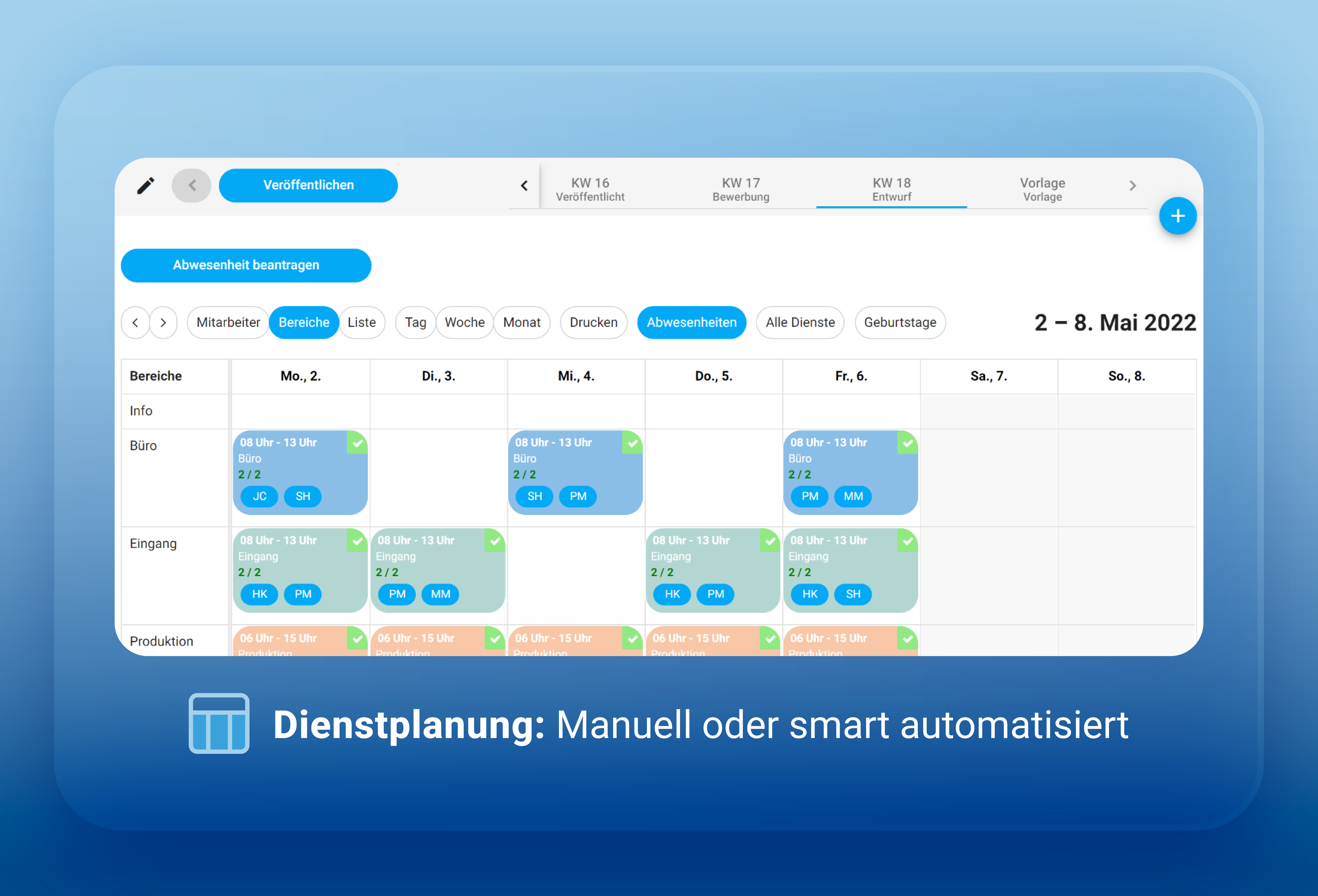The width and height of the screenshot is (1318, 896).
Task: Click the gray back arrow button
Action: [x=192, y=185]
